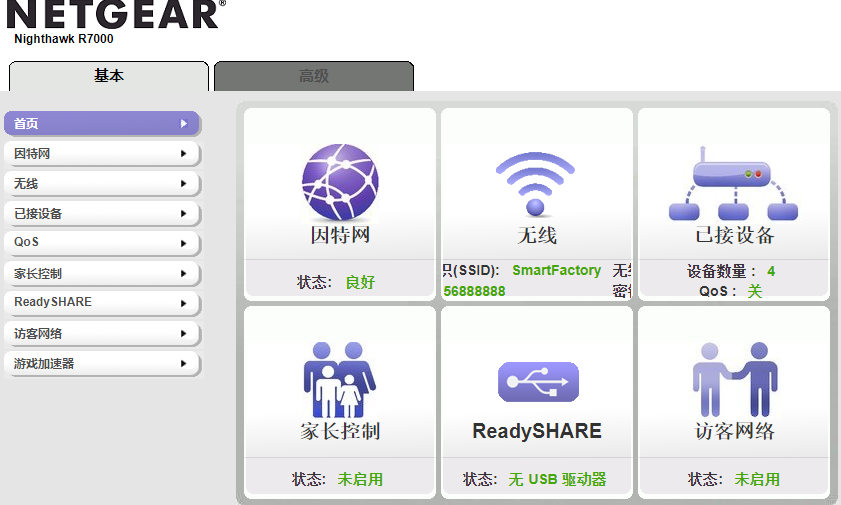Click the 56888888 wireless value
This screenshot has height=505, width=841.
coord(474,291)
